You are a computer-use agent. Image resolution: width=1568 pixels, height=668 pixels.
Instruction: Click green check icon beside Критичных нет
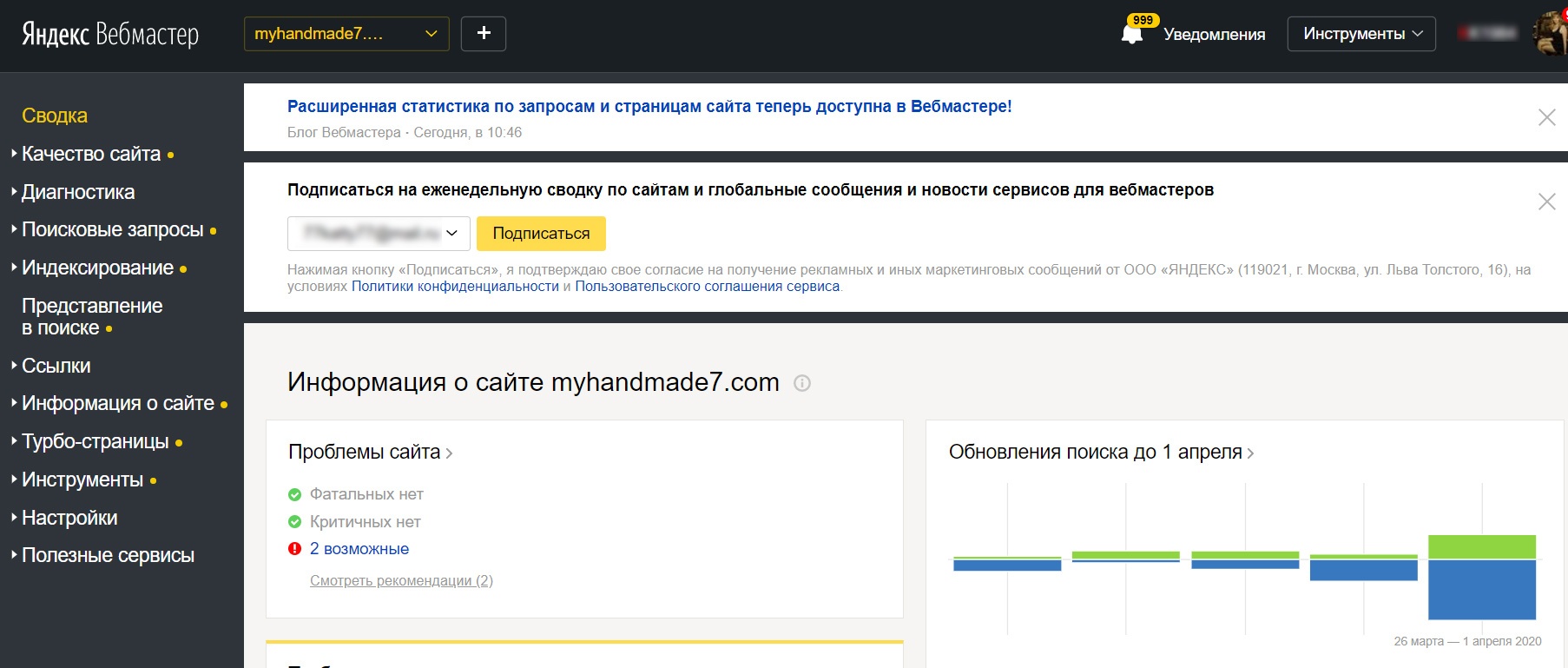(294, 522)
